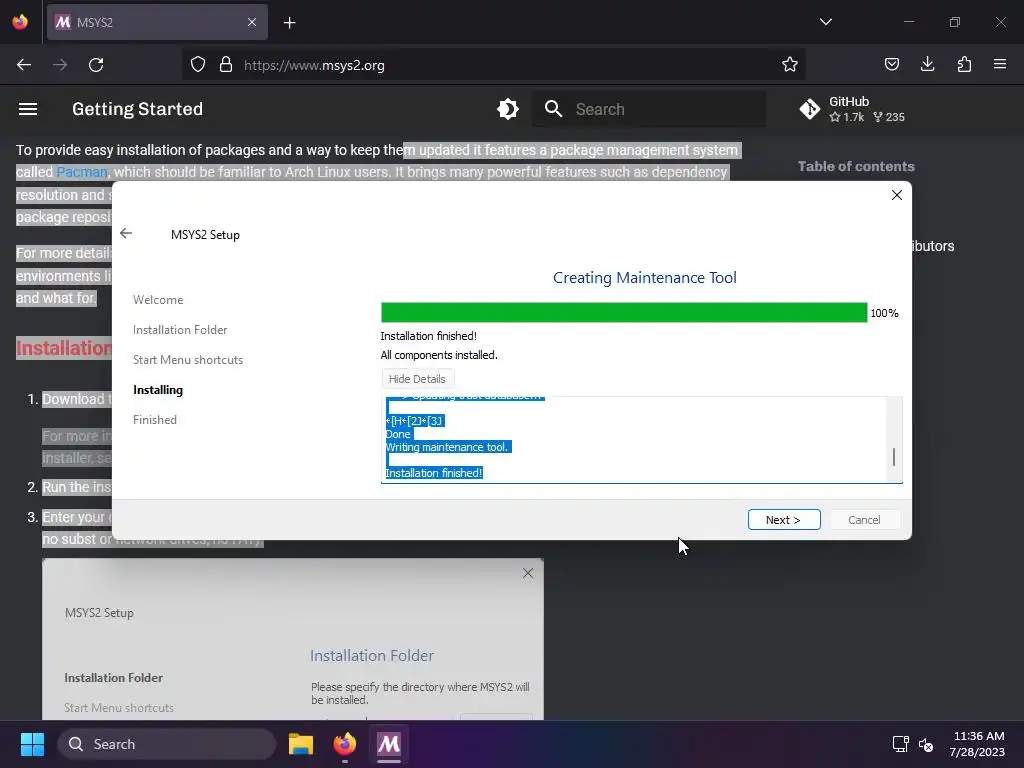The image size is (1024, 768).
Task: Close the MSYS2 browser tab
Action: 252,22
